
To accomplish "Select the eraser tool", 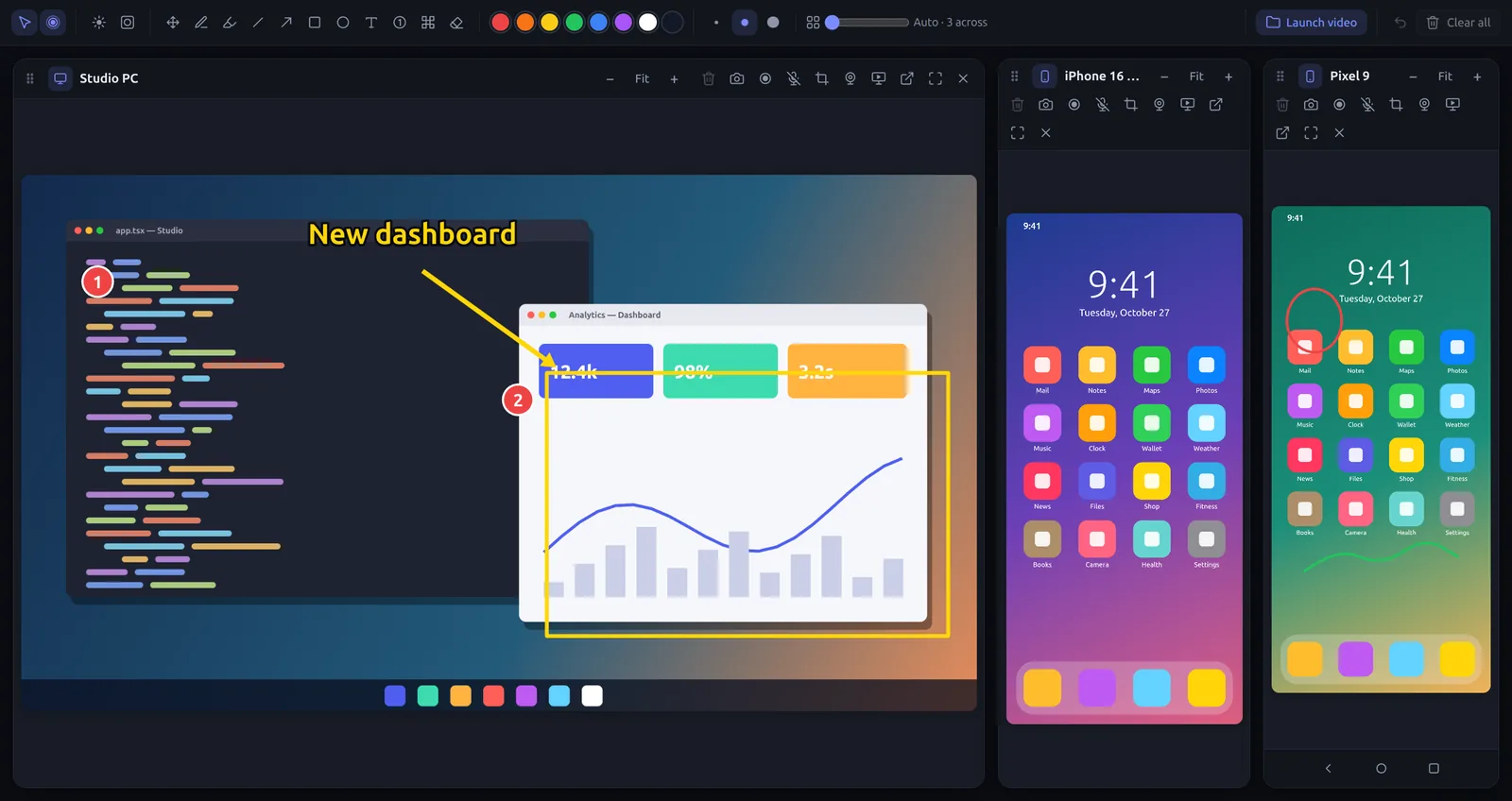I will (x=456, y=23).
